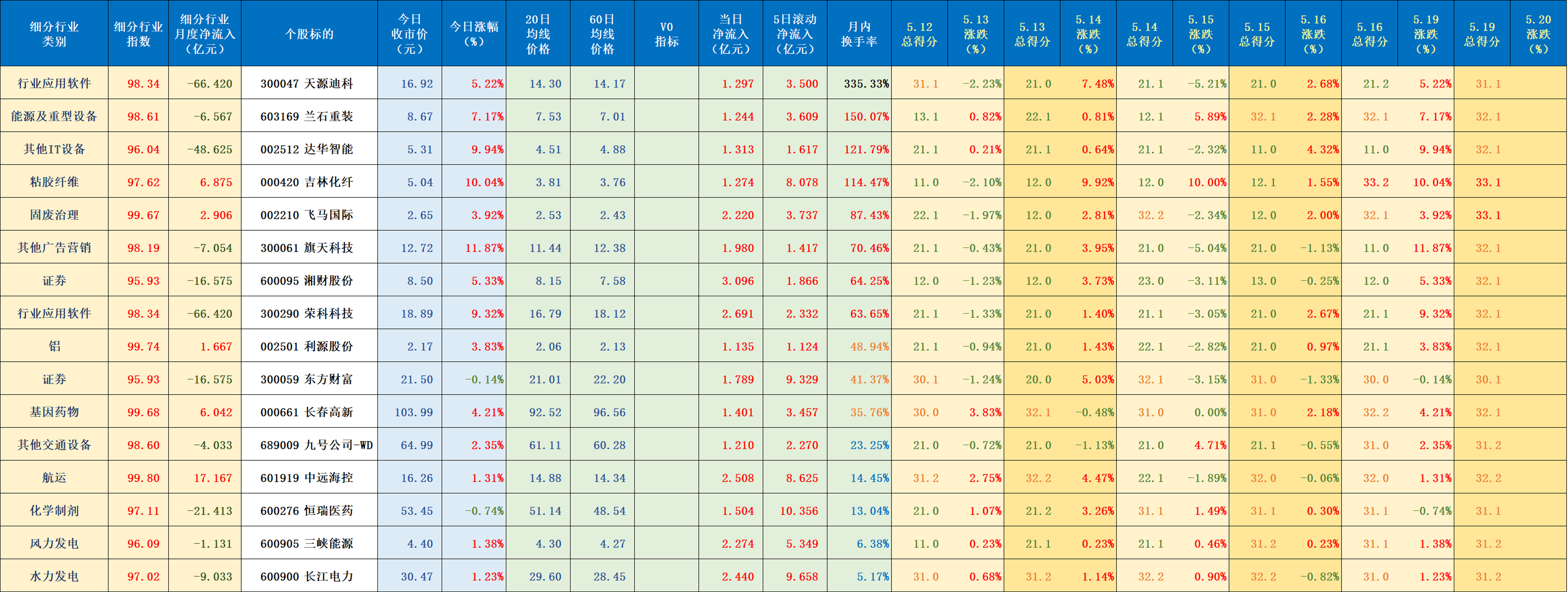Click the 细分行业类别 header cell
This screenshot has height=592, width=1568.
pos(54,34)
